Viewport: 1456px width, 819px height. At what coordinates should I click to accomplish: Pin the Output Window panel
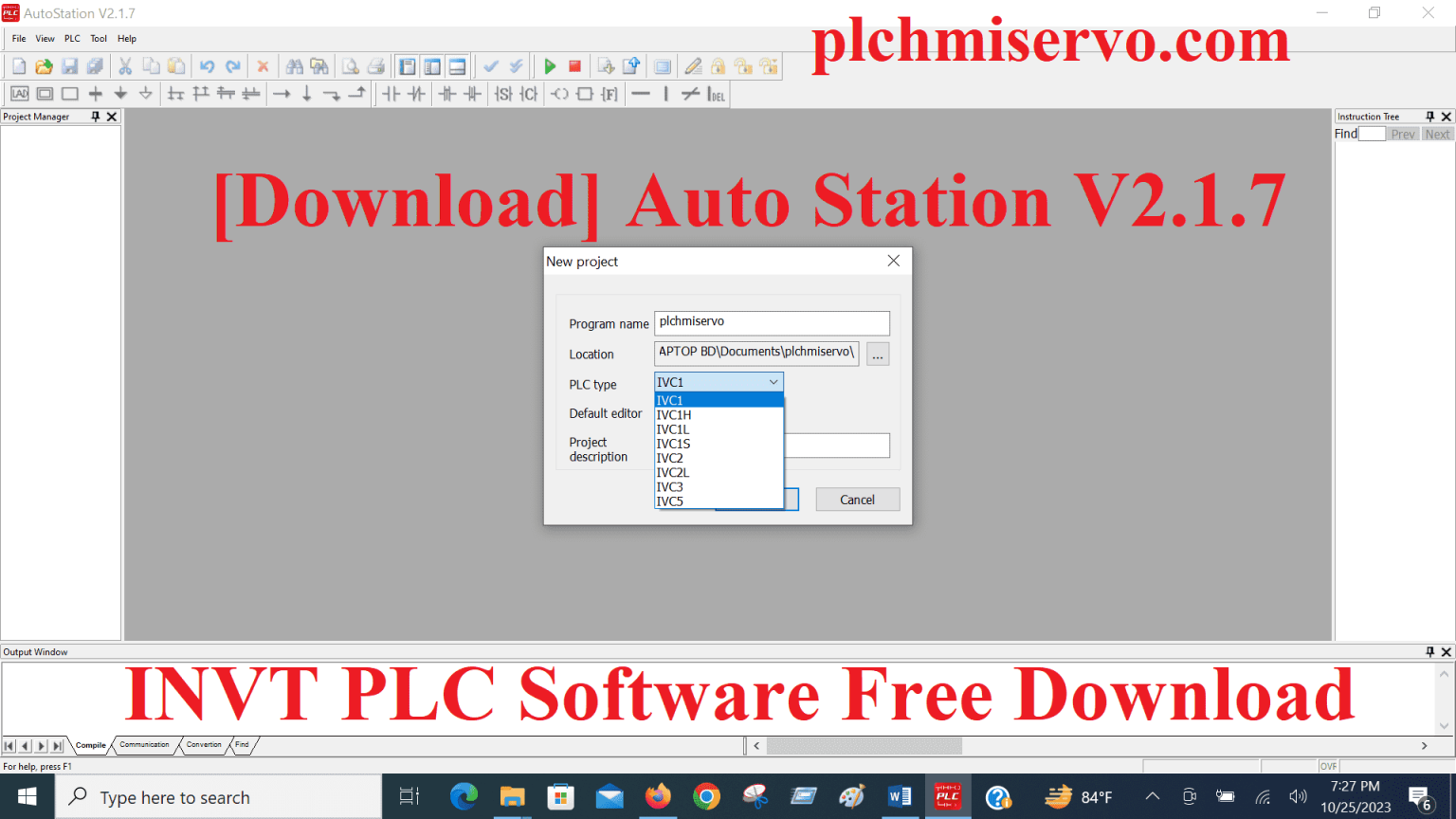1429,651
